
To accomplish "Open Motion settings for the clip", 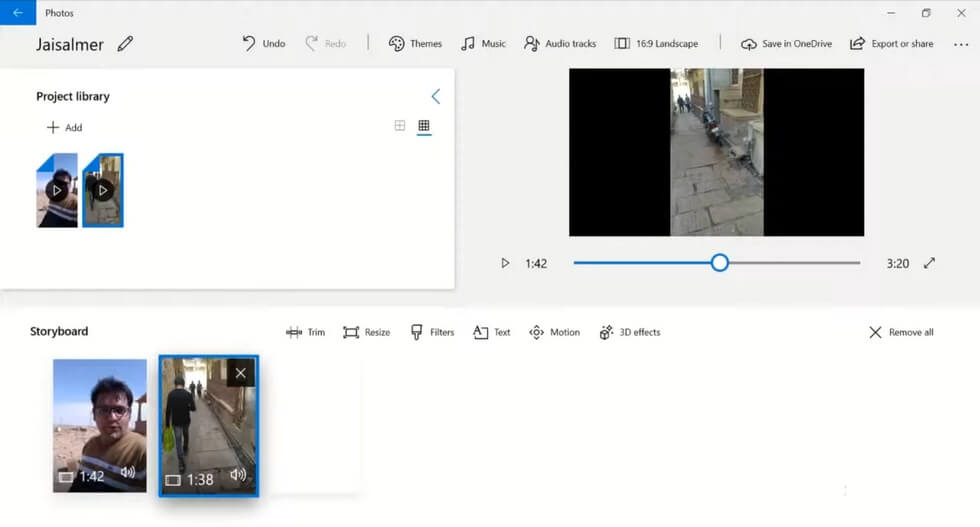I will pos(554,333).
